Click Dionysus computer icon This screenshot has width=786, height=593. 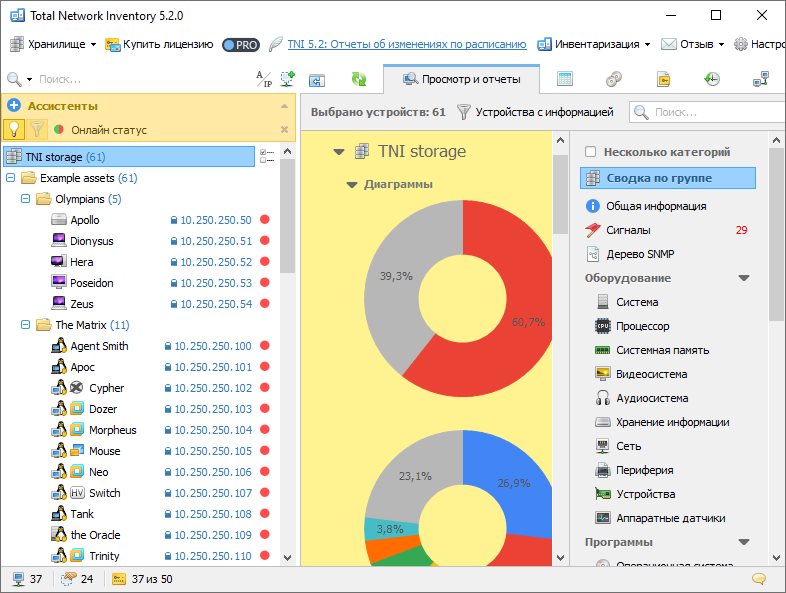pos(59,240)
